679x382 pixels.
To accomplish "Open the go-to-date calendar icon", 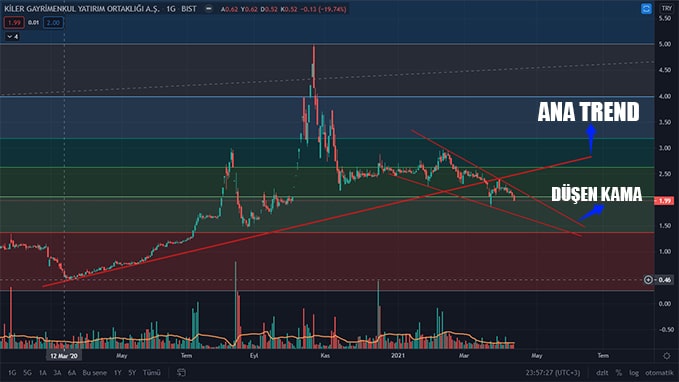I will 181,372.
